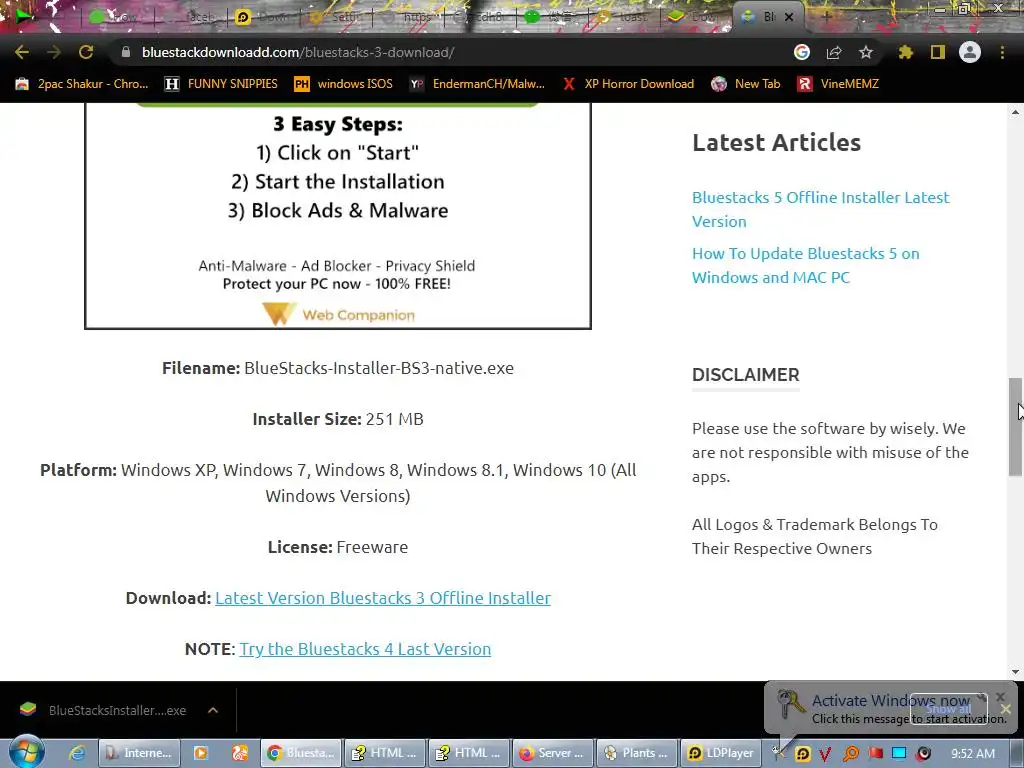Viewport: 1024px width, 768px height.
Task: Click the blue monitor tray icon
Action: pos(899,754)
